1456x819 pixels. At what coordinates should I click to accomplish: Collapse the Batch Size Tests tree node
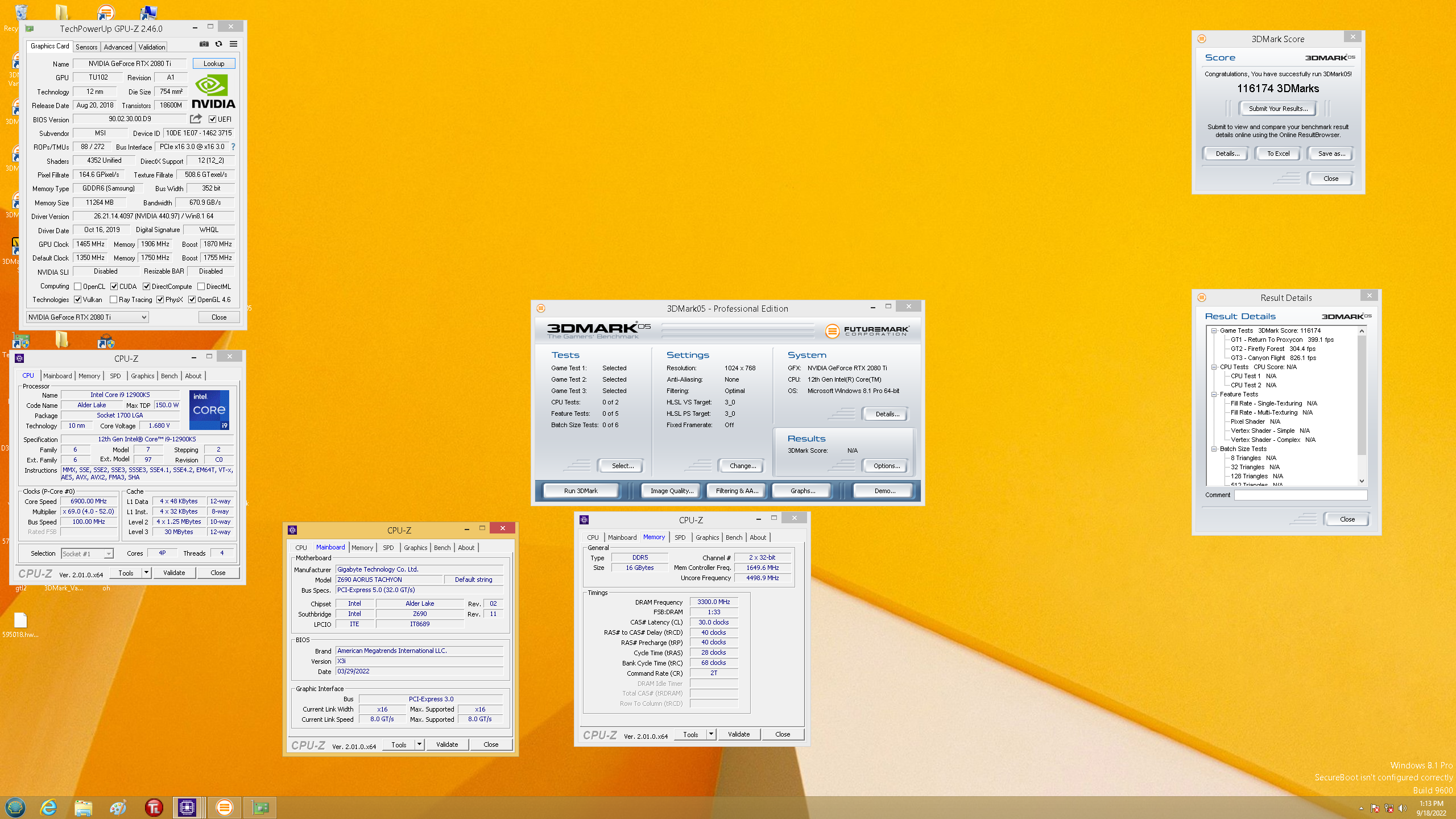1214,449
